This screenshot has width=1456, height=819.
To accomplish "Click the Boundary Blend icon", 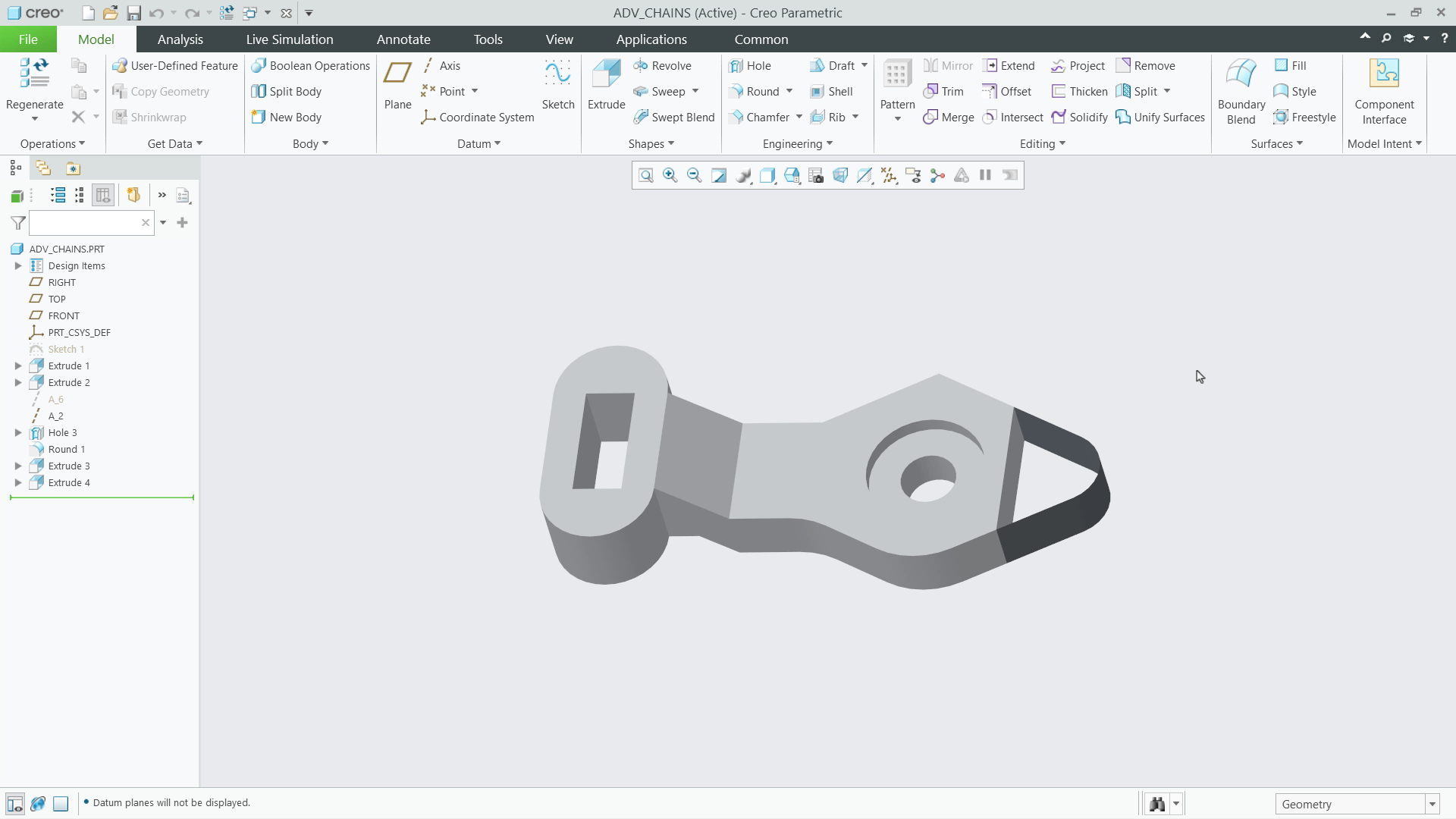I will pos(1241,74).
